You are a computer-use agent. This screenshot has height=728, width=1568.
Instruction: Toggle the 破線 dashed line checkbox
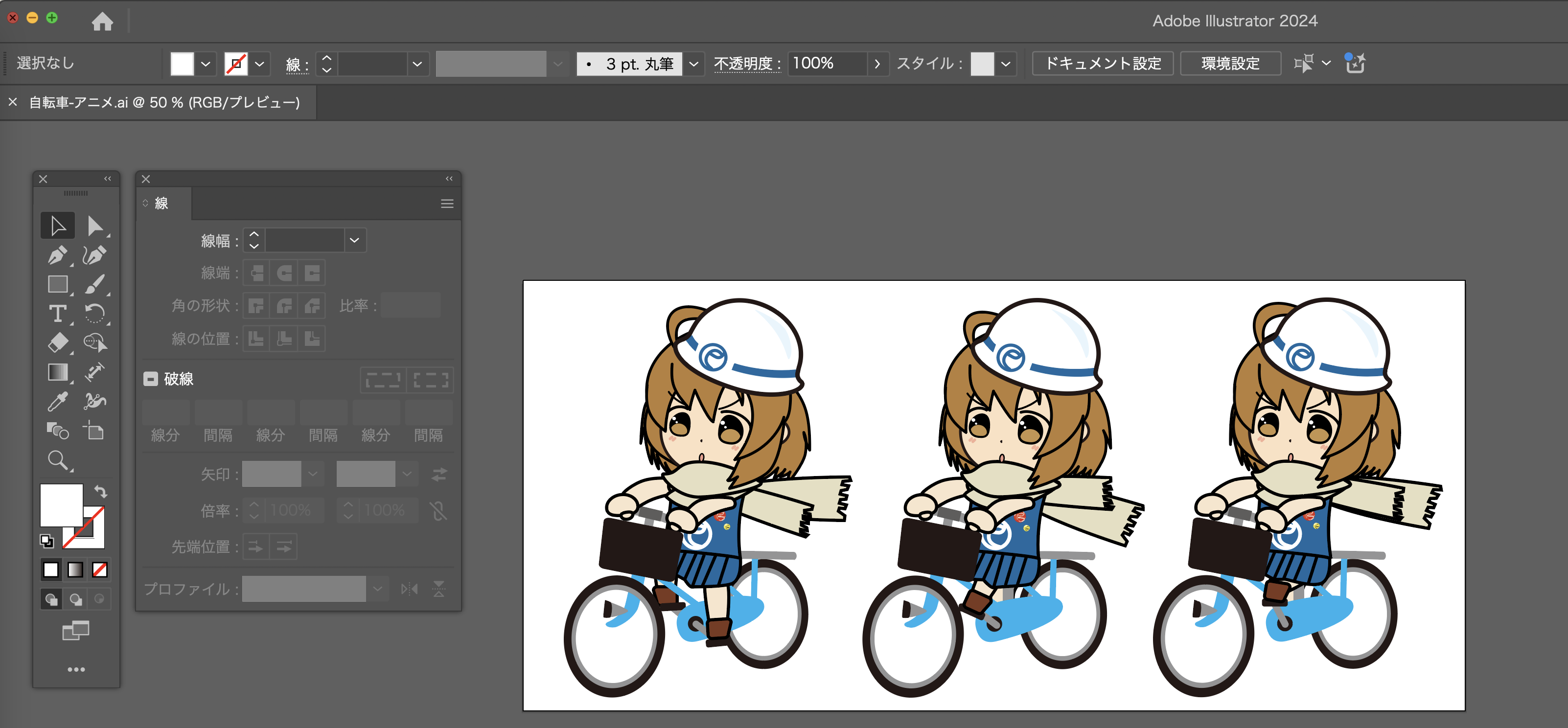150,379
